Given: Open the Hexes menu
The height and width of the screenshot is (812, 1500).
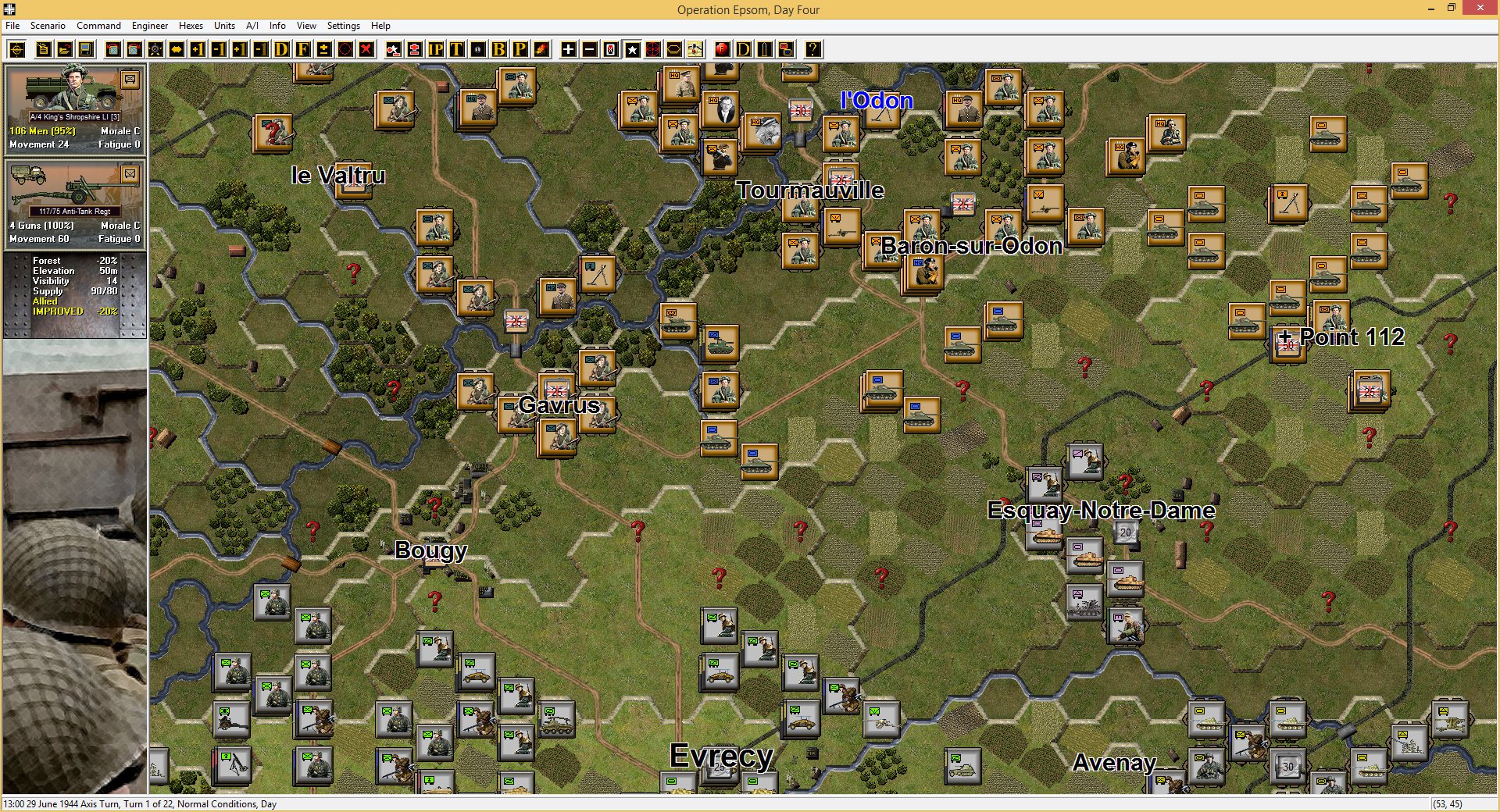Looking at the screenshot, I should click(191, 26).
